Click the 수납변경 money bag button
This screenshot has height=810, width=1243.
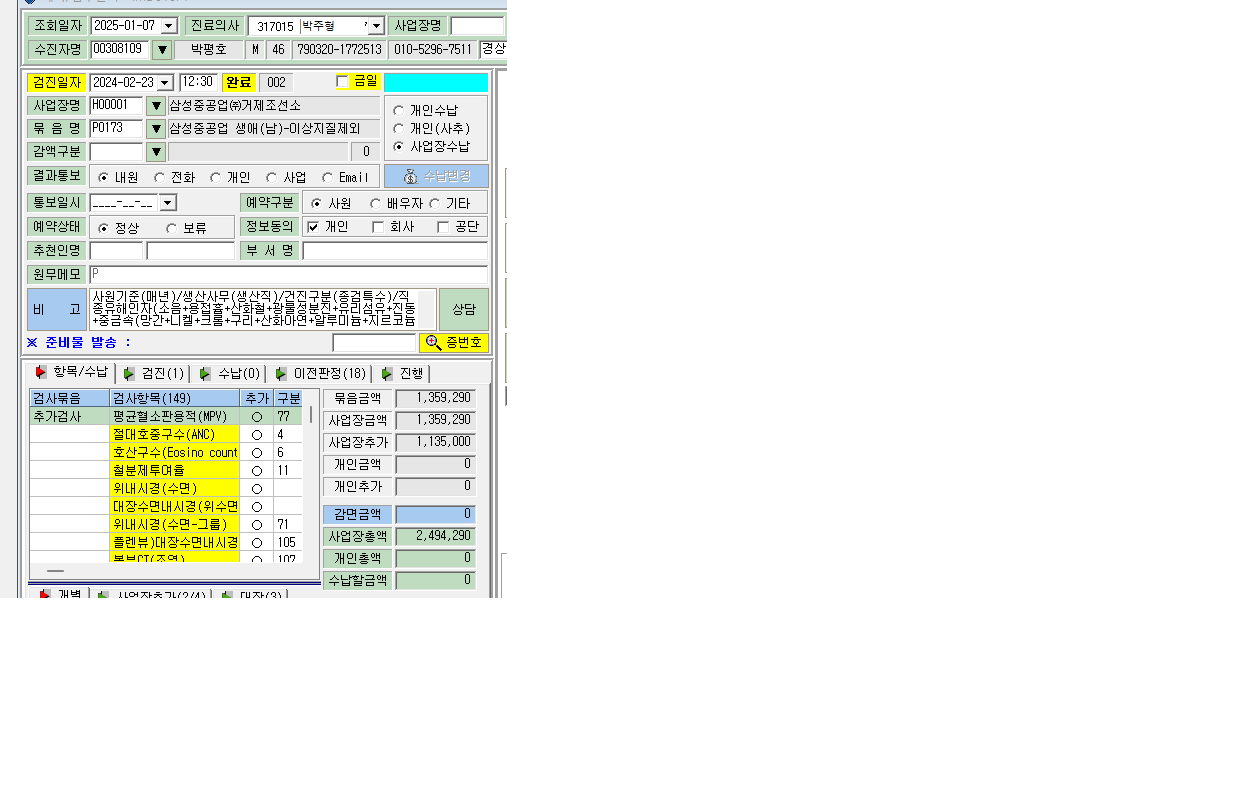point(436,176)
